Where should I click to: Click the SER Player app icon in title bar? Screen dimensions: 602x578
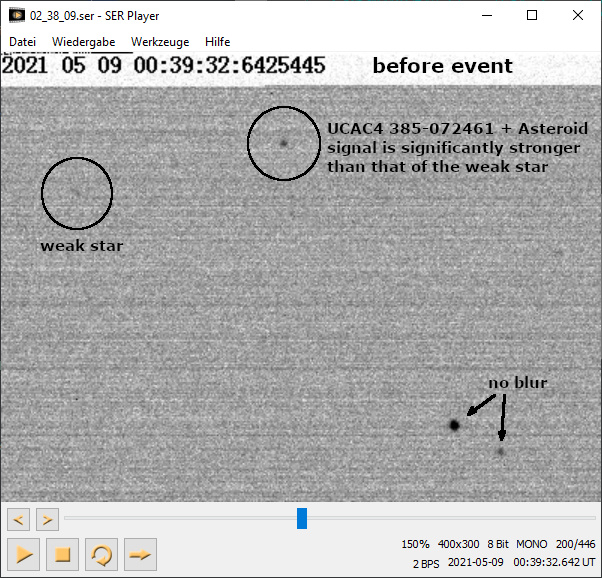coord(16,16)
